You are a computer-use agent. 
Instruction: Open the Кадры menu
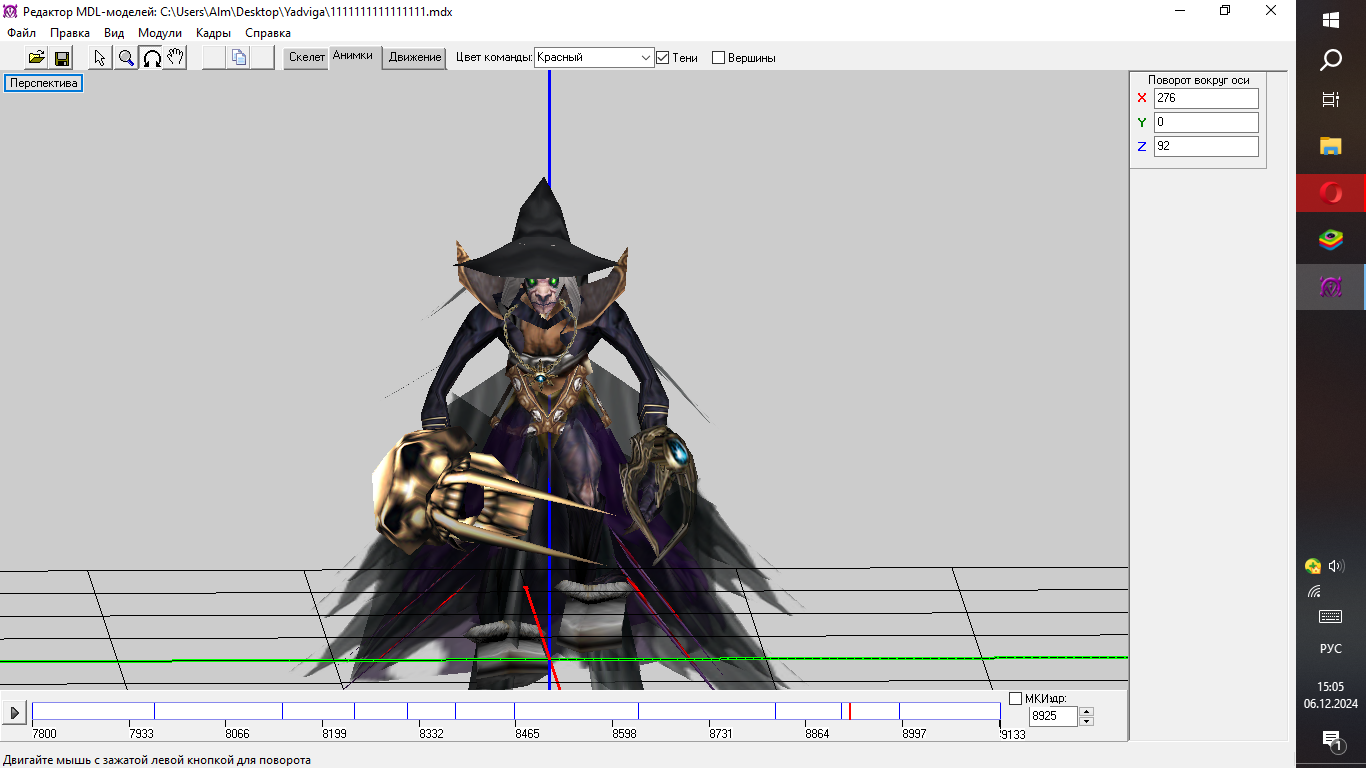tap(214, 33)
